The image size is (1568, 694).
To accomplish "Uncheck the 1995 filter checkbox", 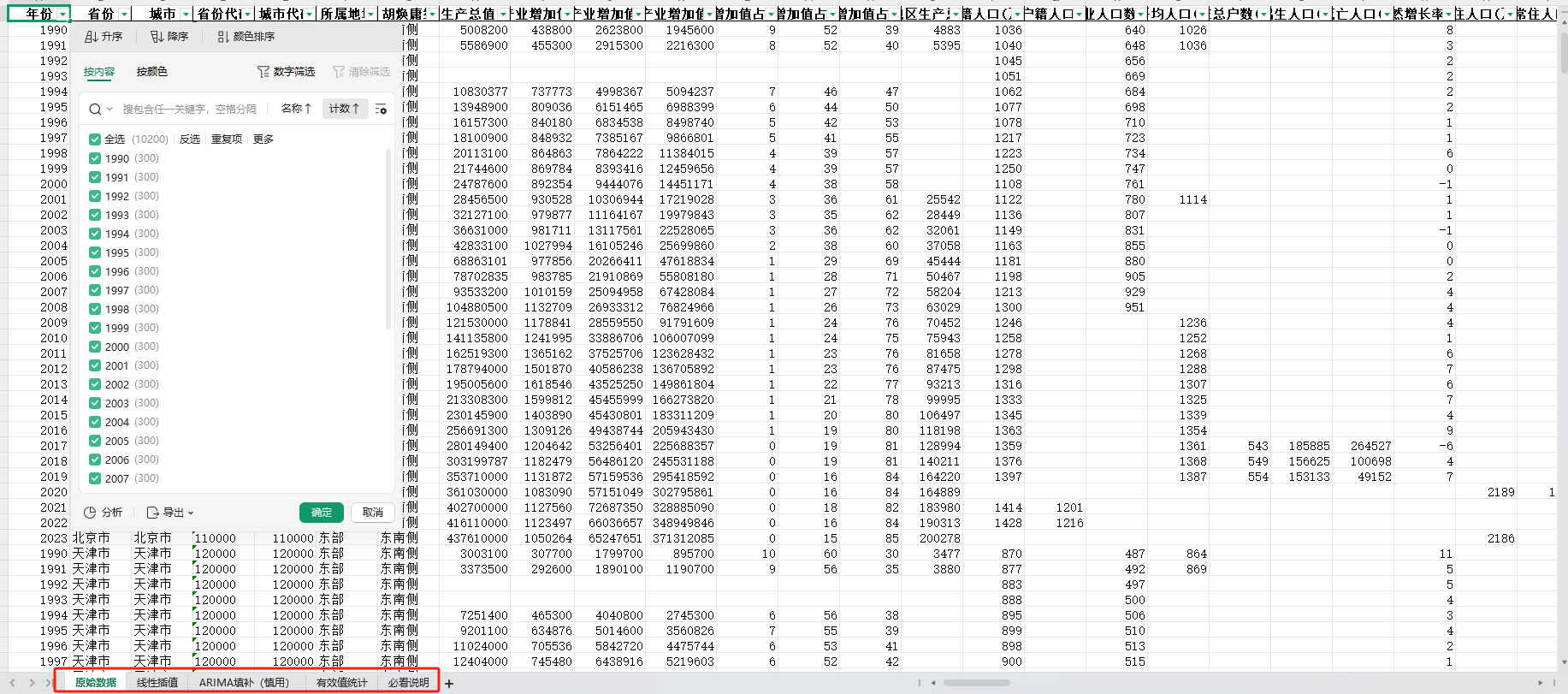I will click(95, 252).
